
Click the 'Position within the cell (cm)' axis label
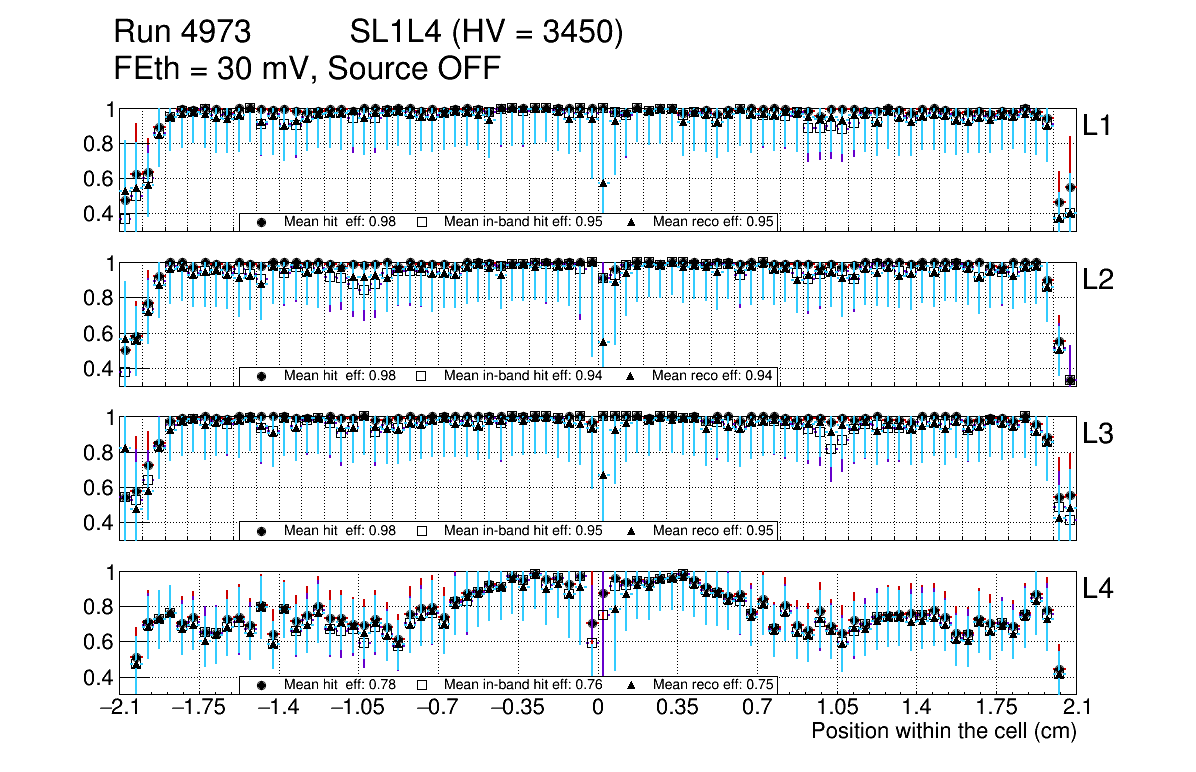coord(943,731)
